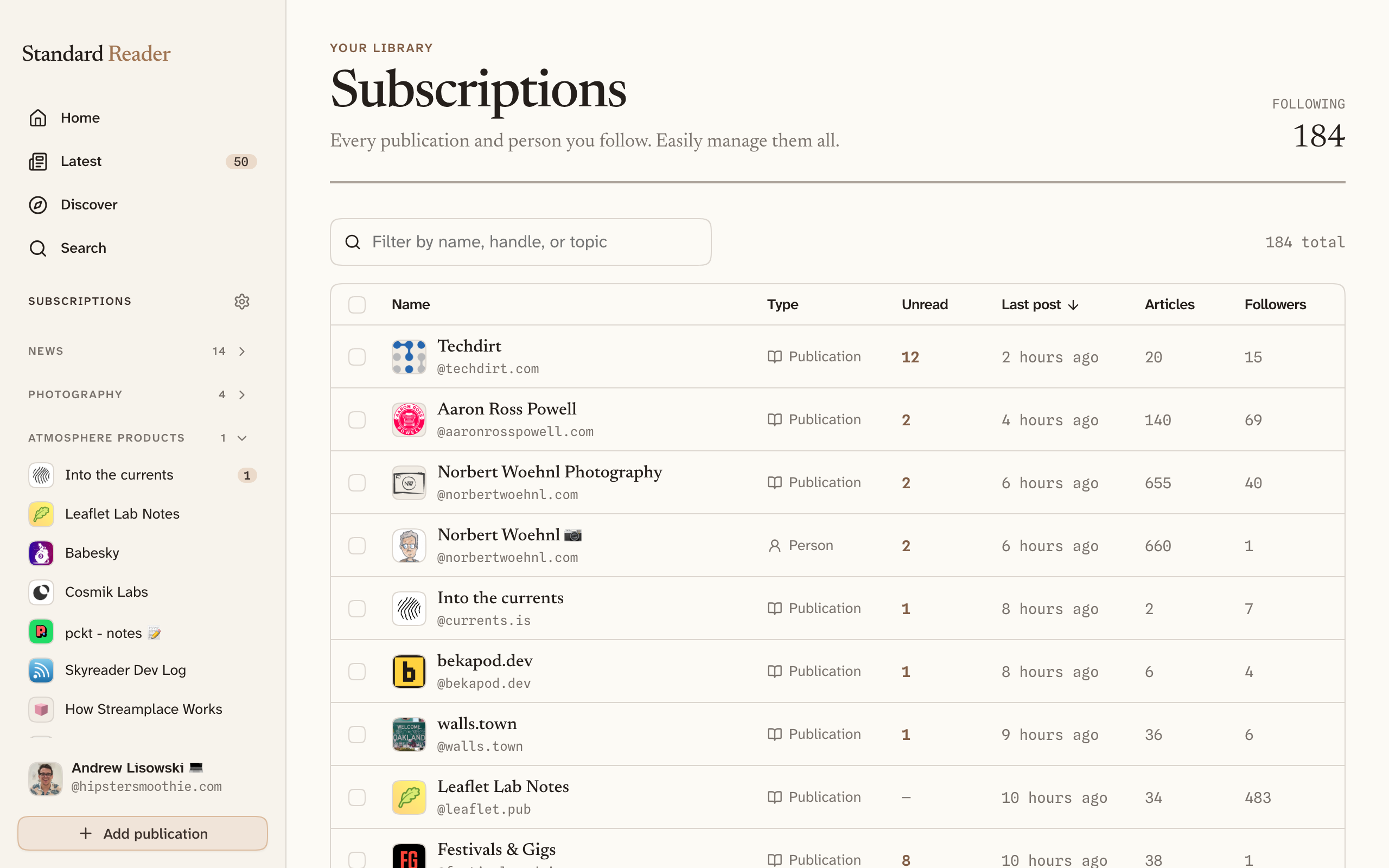Click the Latest newspaper icon
Screen dimensions: 1389x868
click(38, 161)
